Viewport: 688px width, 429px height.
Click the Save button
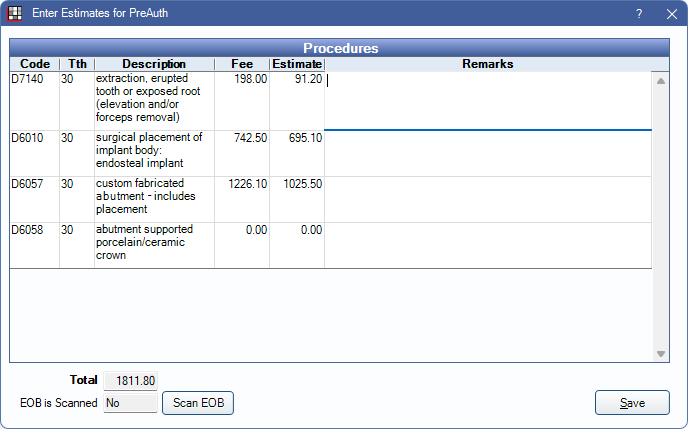[632, 403]
